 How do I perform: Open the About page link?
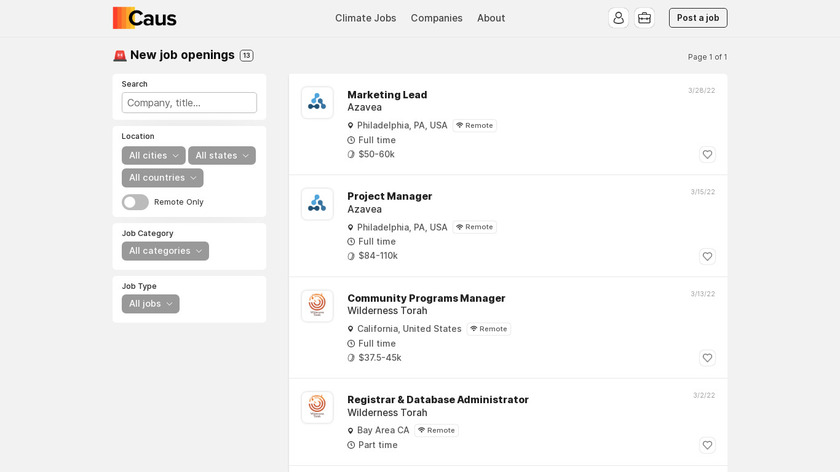pos(490,18)
